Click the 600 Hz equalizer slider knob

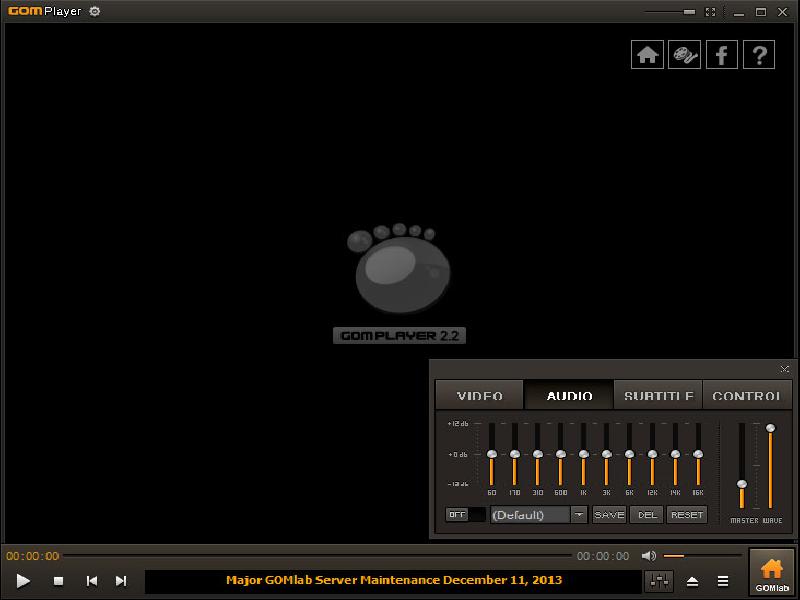pyautogui.click(x=561, y=454)
